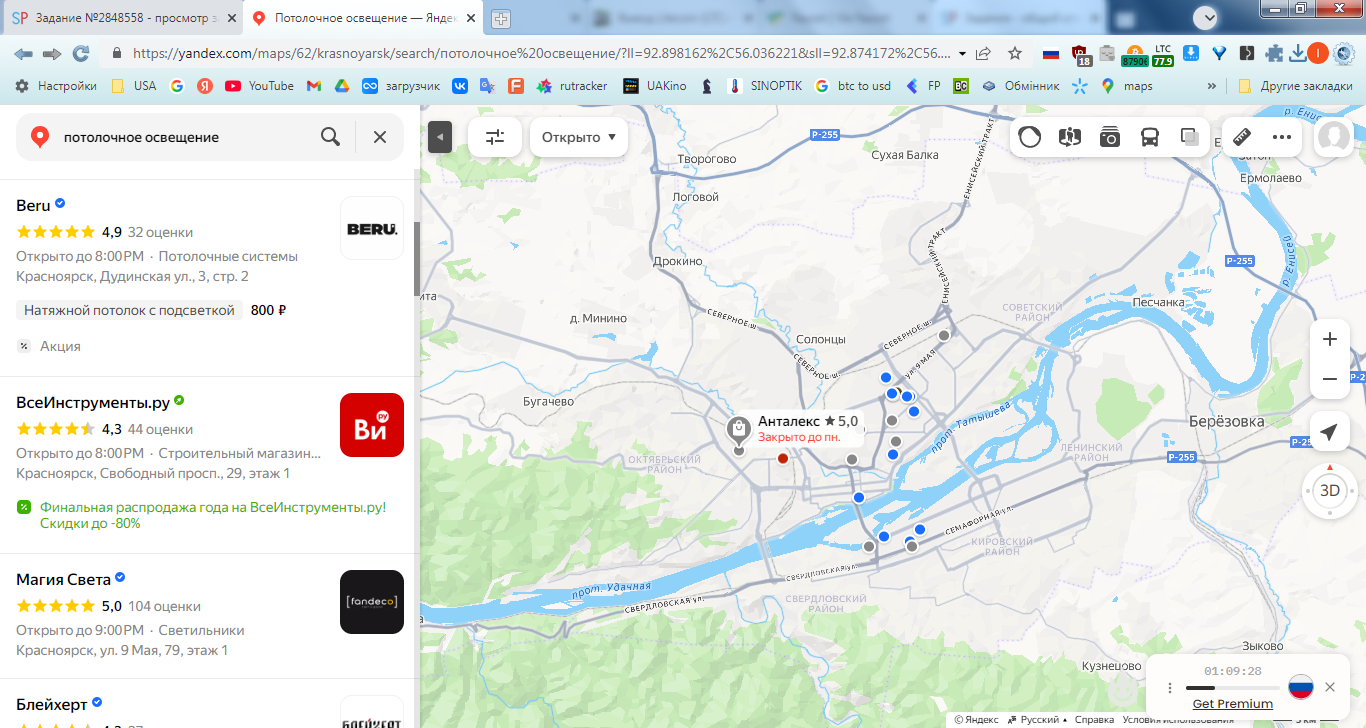
Task: Click the red map marker
Action: (x=783, y=458)
